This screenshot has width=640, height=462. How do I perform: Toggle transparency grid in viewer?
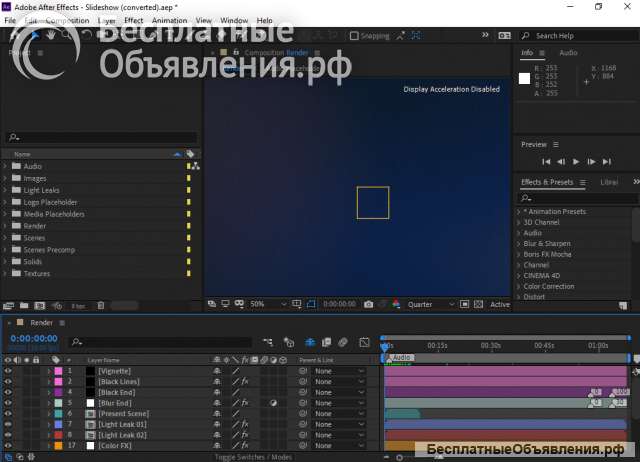tap(478, 304)
